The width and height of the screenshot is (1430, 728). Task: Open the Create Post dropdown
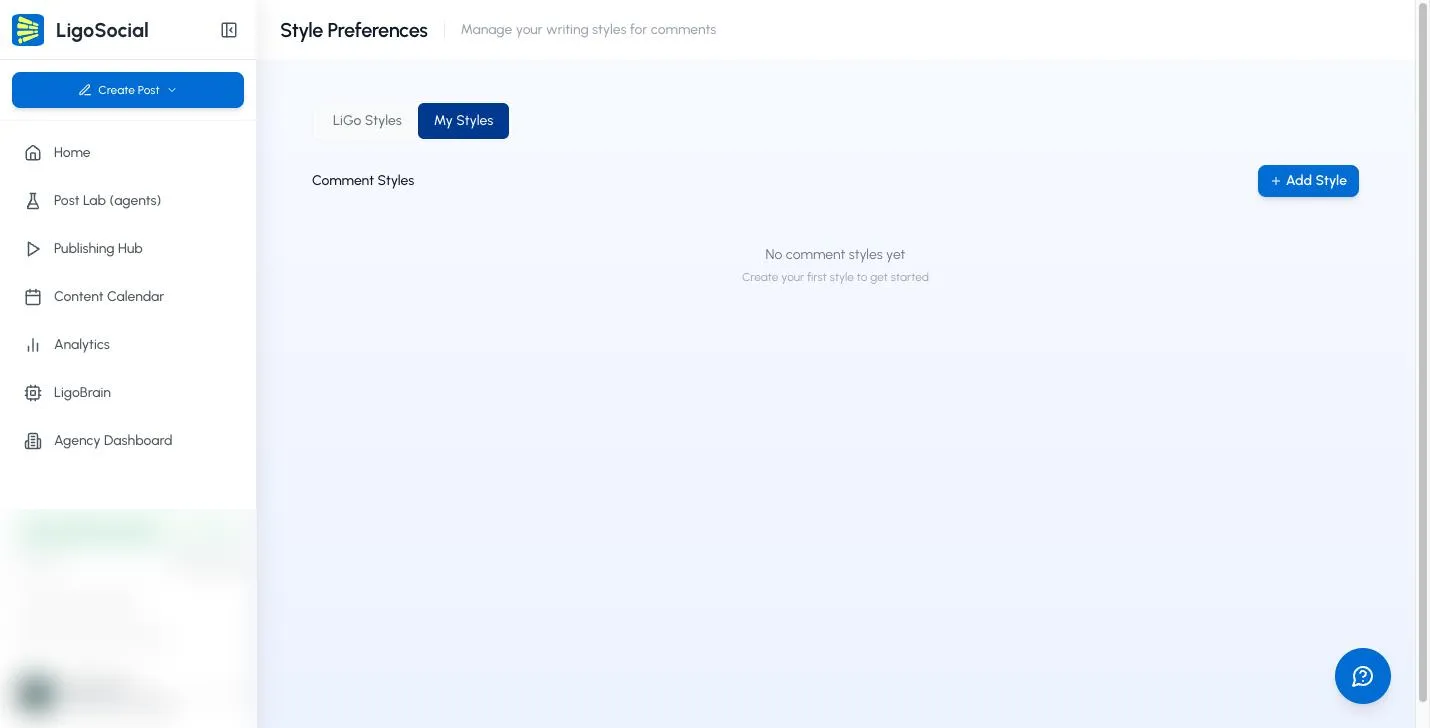(128, 90)
